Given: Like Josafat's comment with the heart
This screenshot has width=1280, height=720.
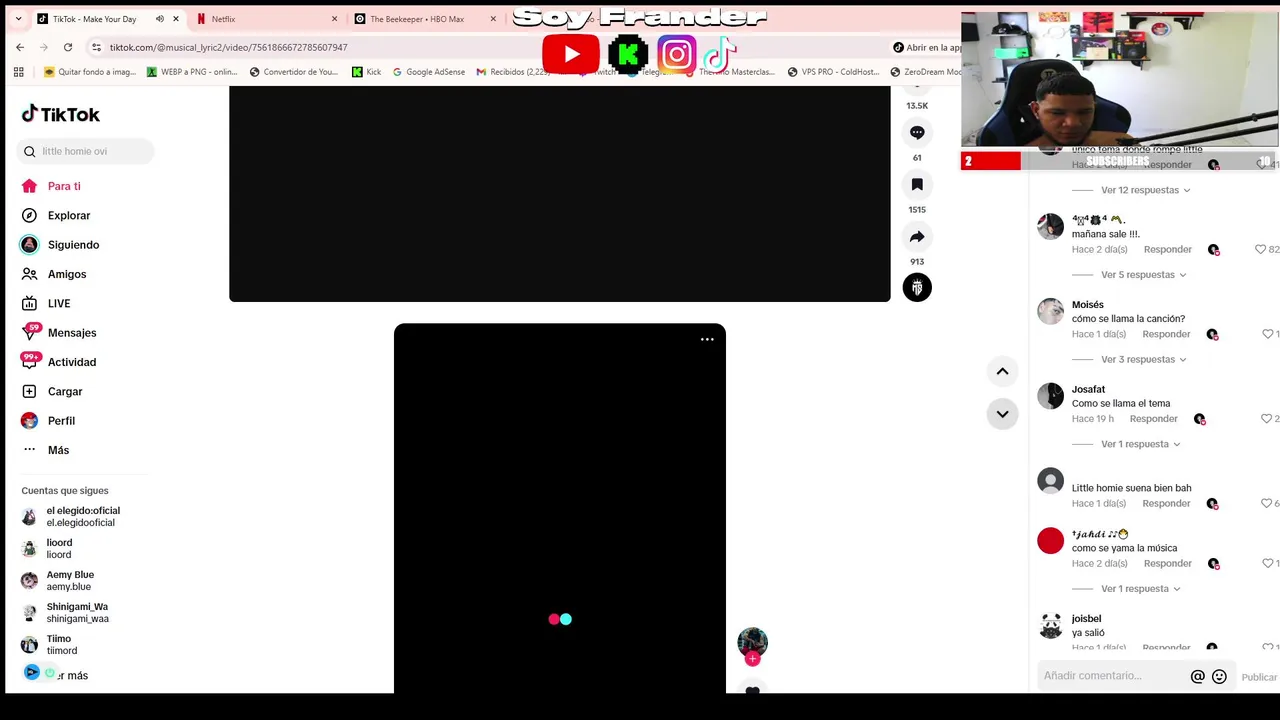Looking at the screenshot, I should 1267,419.
